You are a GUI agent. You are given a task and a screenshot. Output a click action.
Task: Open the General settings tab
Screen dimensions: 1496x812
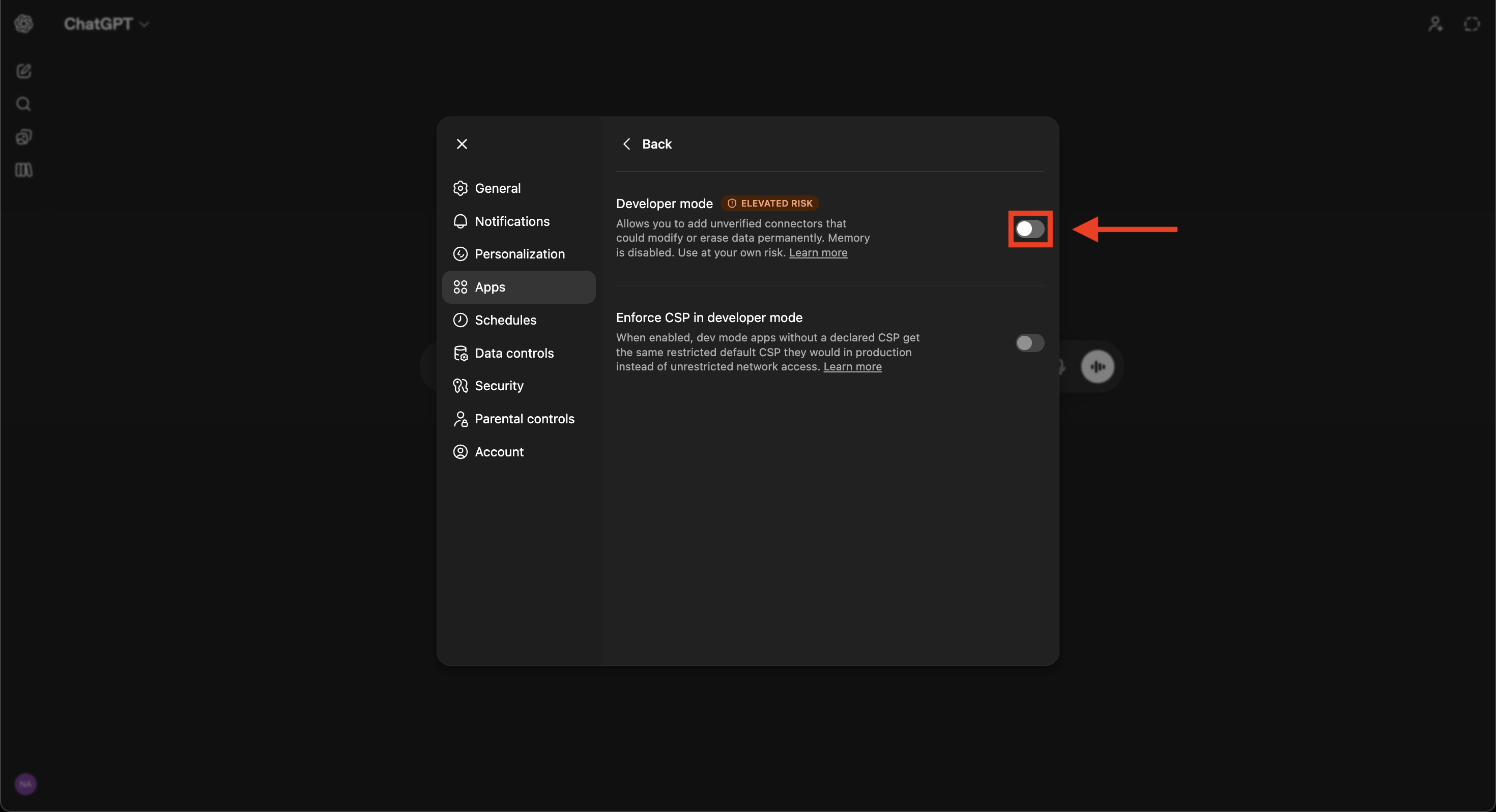519,188
